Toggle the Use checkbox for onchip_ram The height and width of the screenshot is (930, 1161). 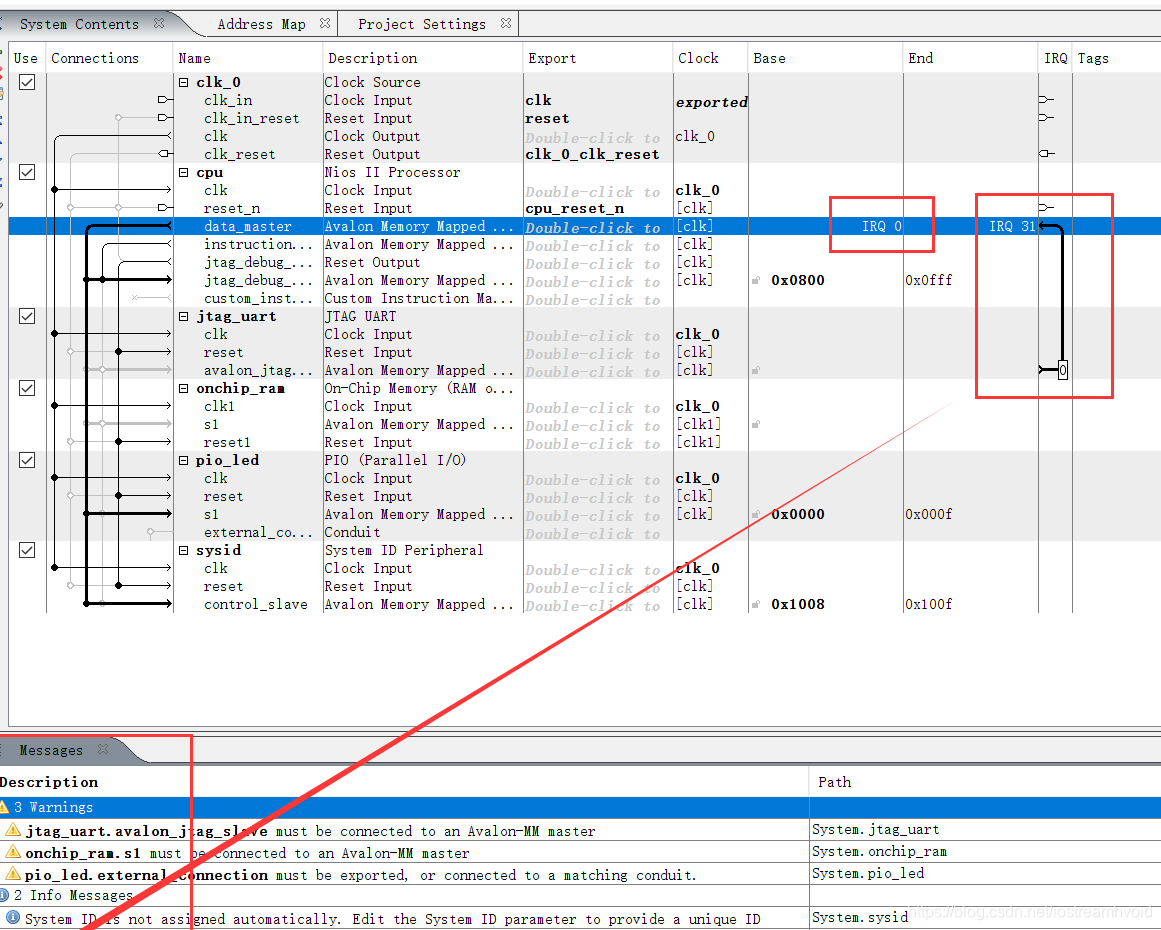coord(27,388)
